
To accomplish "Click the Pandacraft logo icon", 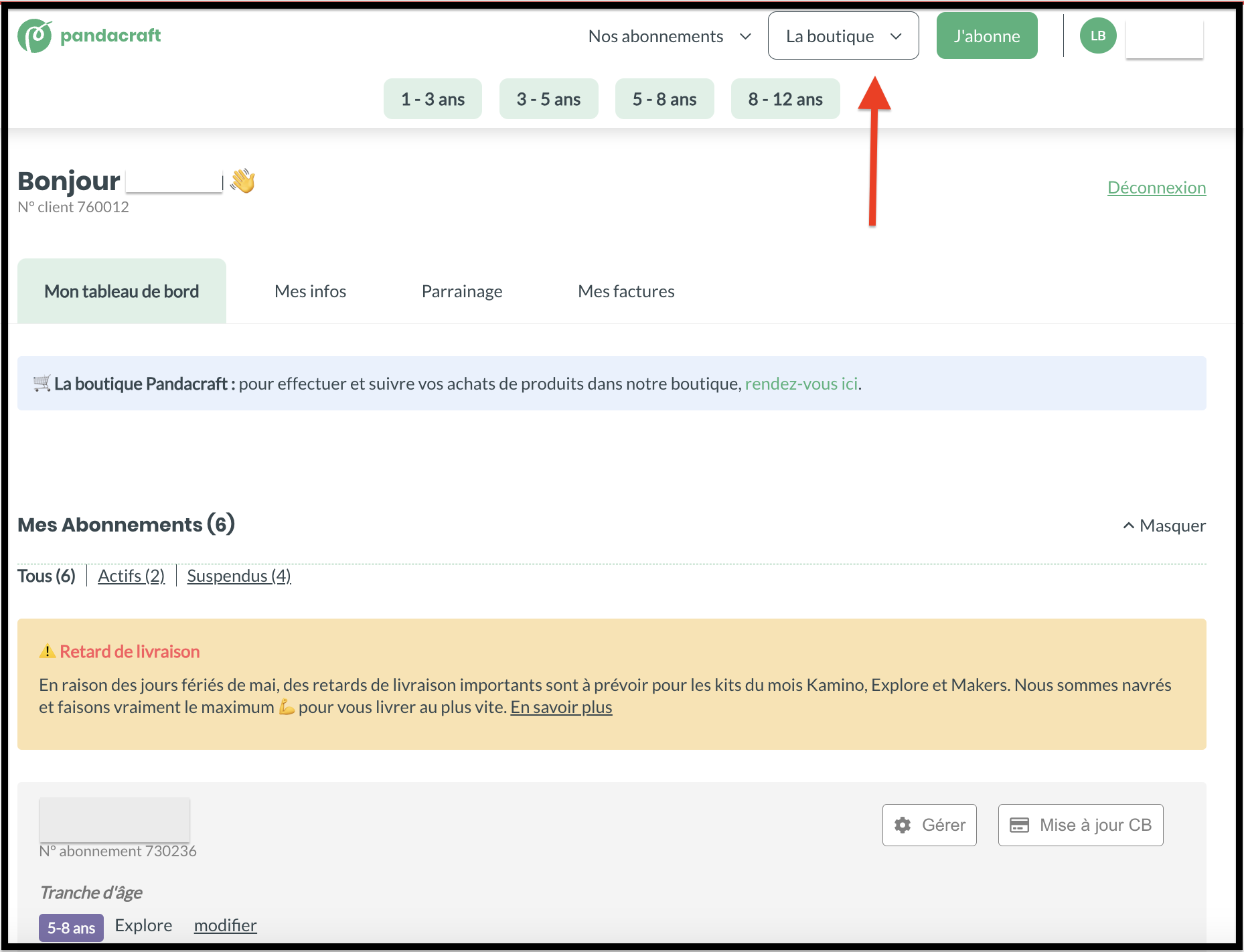I will click(x=35, y=35).
